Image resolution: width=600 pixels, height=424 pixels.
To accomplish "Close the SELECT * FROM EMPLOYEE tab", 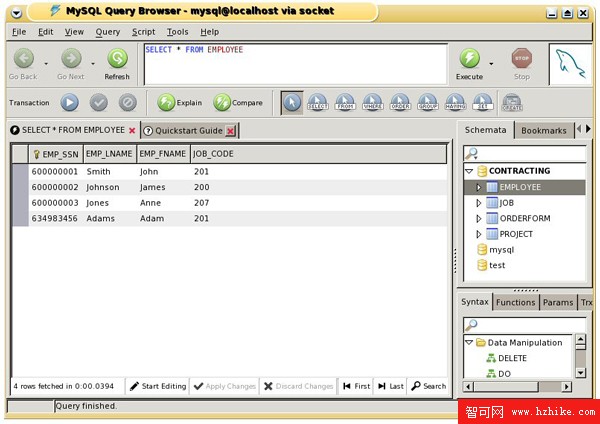I will coord(132,131).
